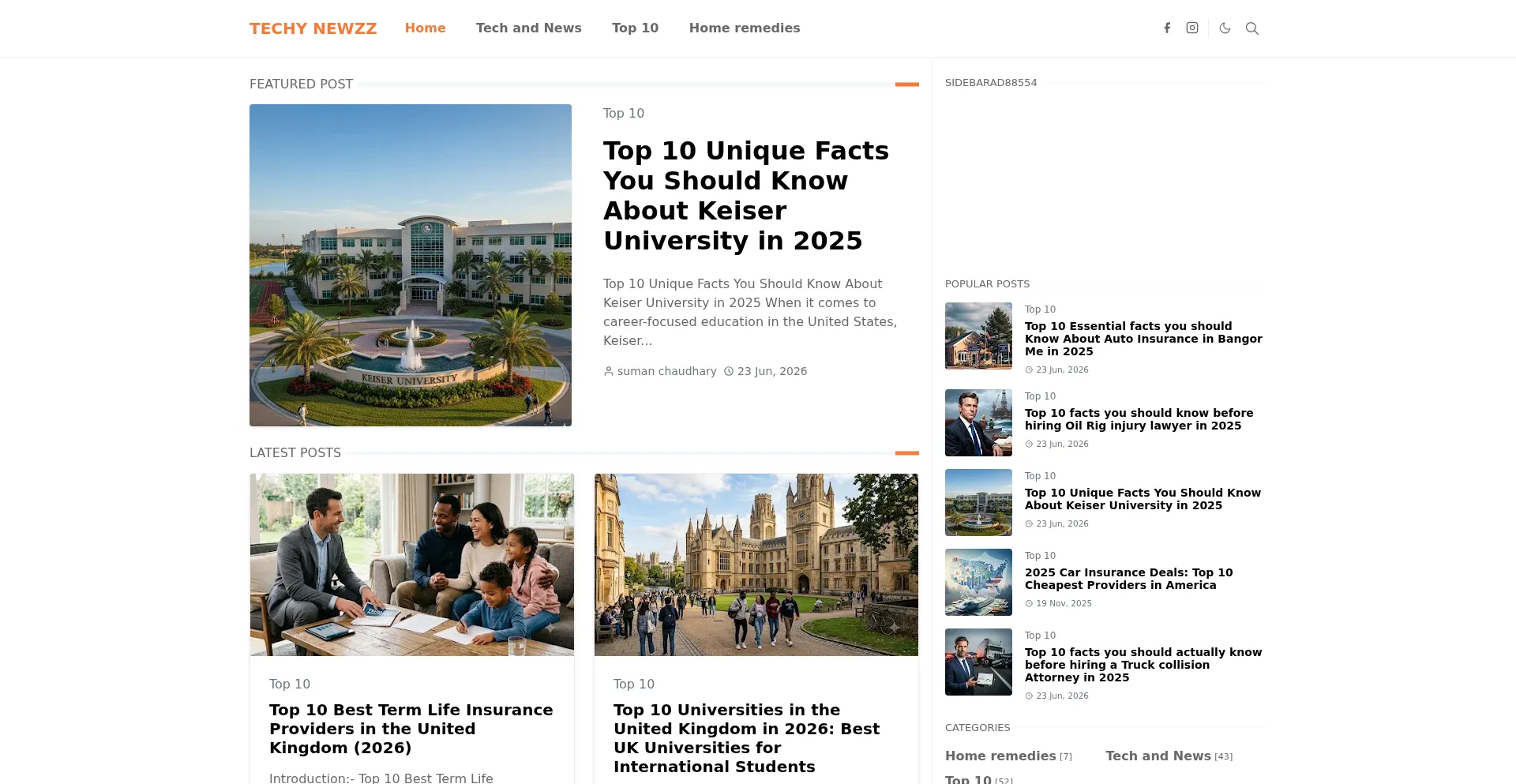Open Oil Rig injury lawyer thumbnail
Viewport: 1516px width, 784px height.
(x=978, y=422)
